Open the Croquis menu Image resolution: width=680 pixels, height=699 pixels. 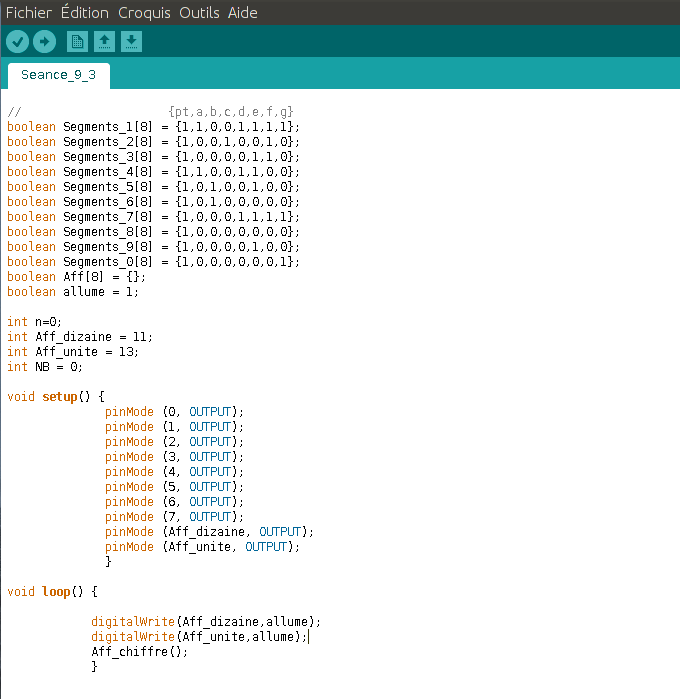point(144,13)
